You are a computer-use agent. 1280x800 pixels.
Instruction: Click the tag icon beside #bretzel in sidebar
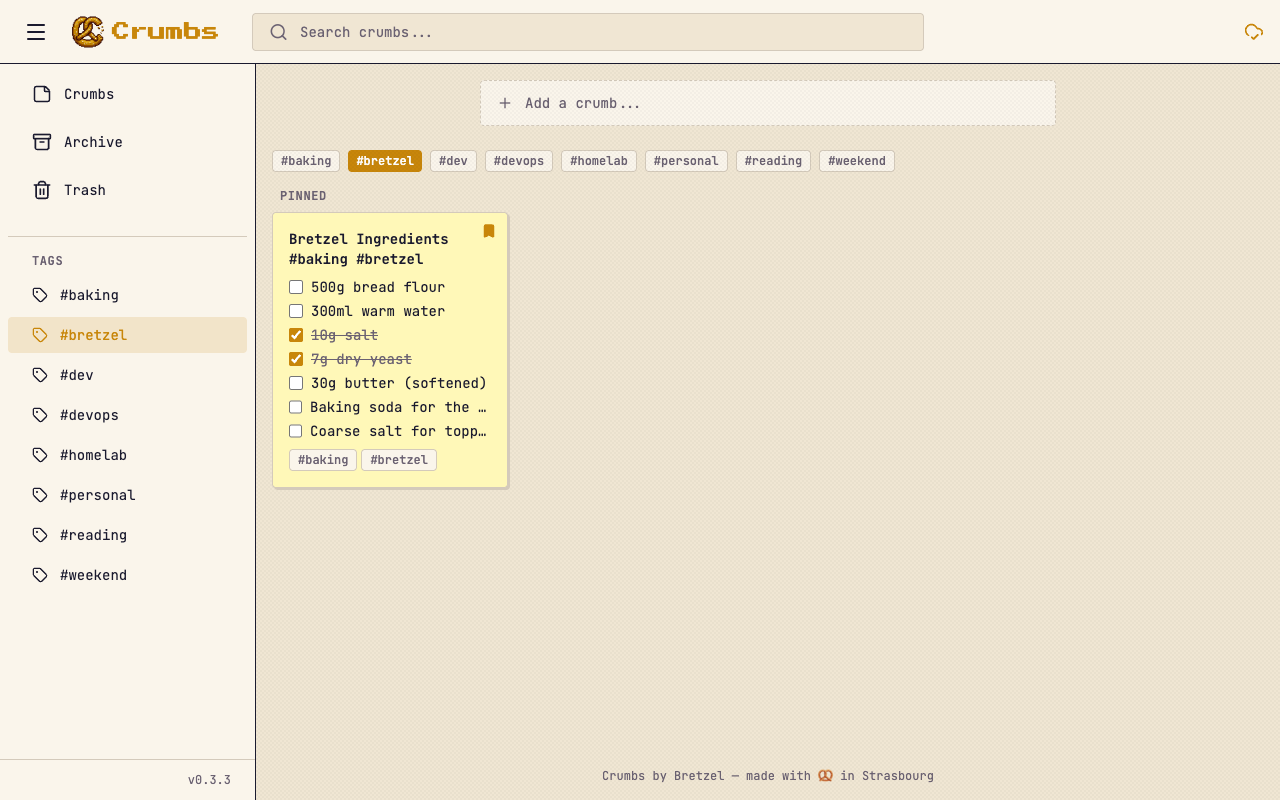pyautogui.click(x=40, y=335)
